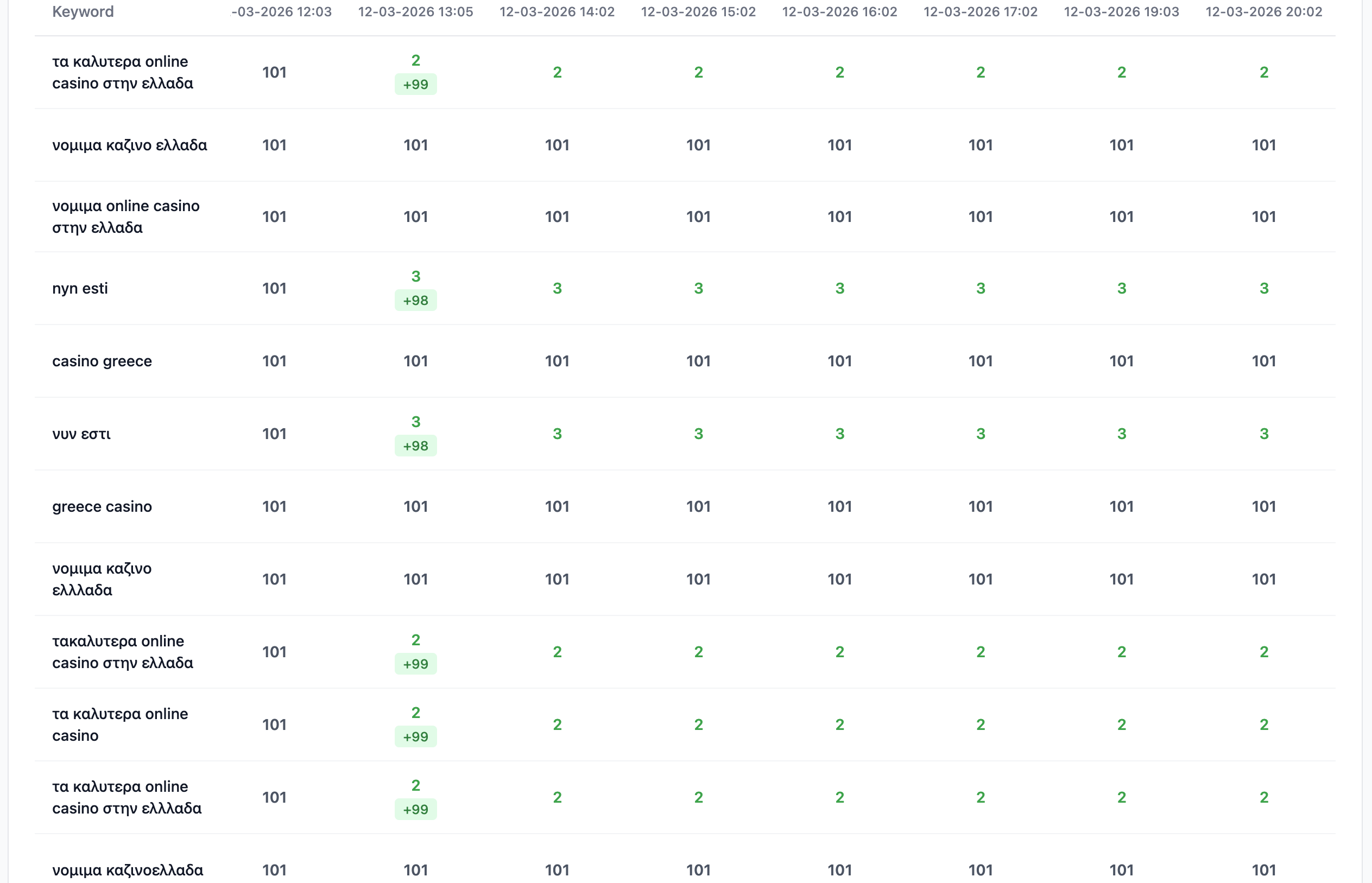Click rank 101 at 12:03 for 'νυν εστι'

click(274, 434)
